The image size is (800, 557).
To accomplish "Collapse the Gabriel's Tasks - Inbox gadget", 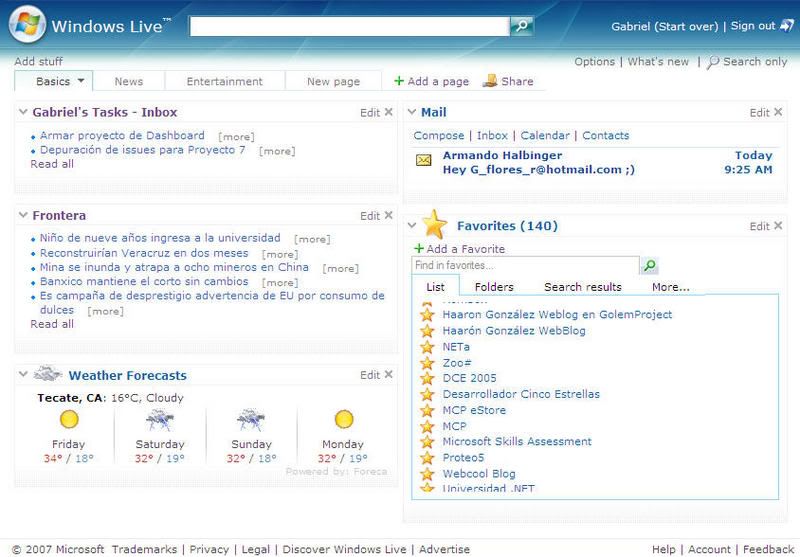I will [x=24, y=113].
